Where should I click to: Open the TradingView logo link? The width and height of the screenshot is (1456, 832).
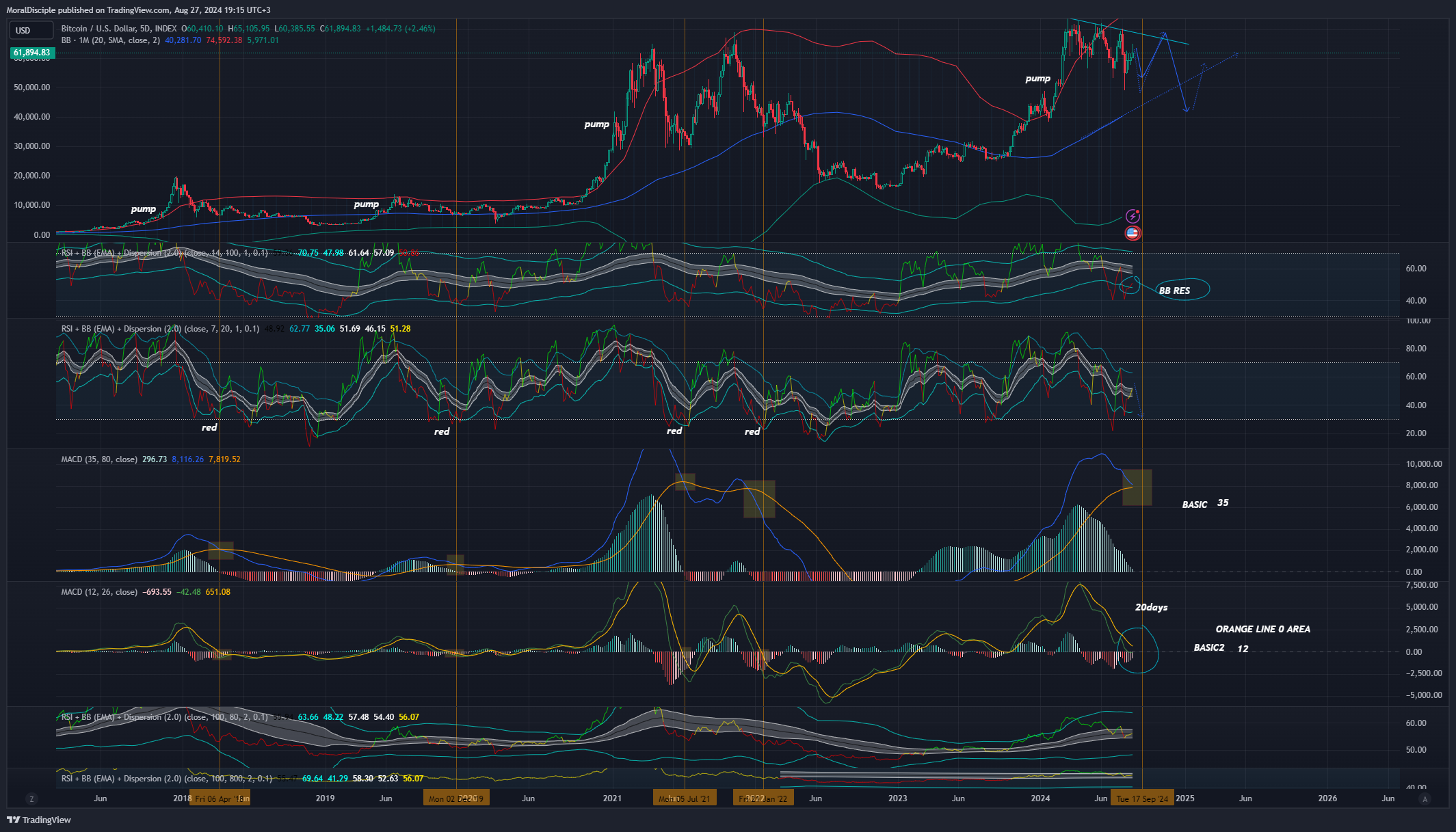pyautogui.click(x=39, y=820)
